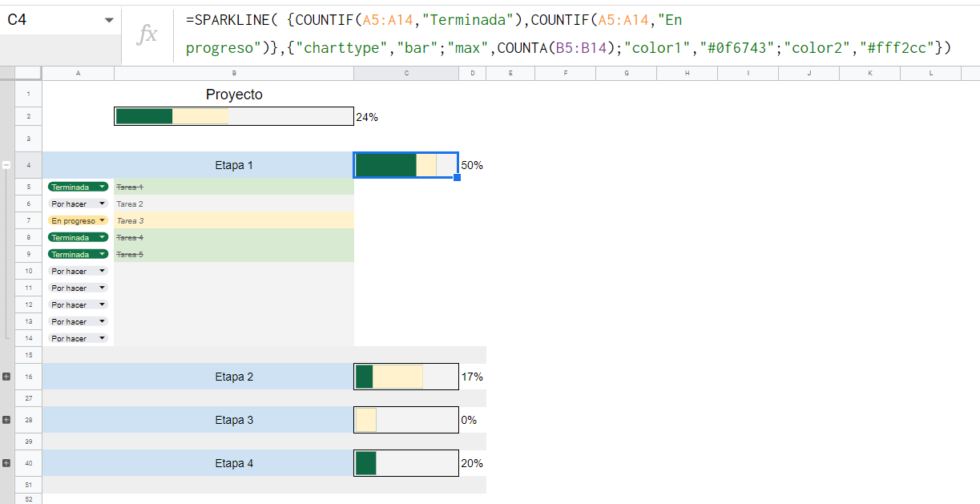980x504 pixels.
Task: Select column B header
Action: (234, 73)
